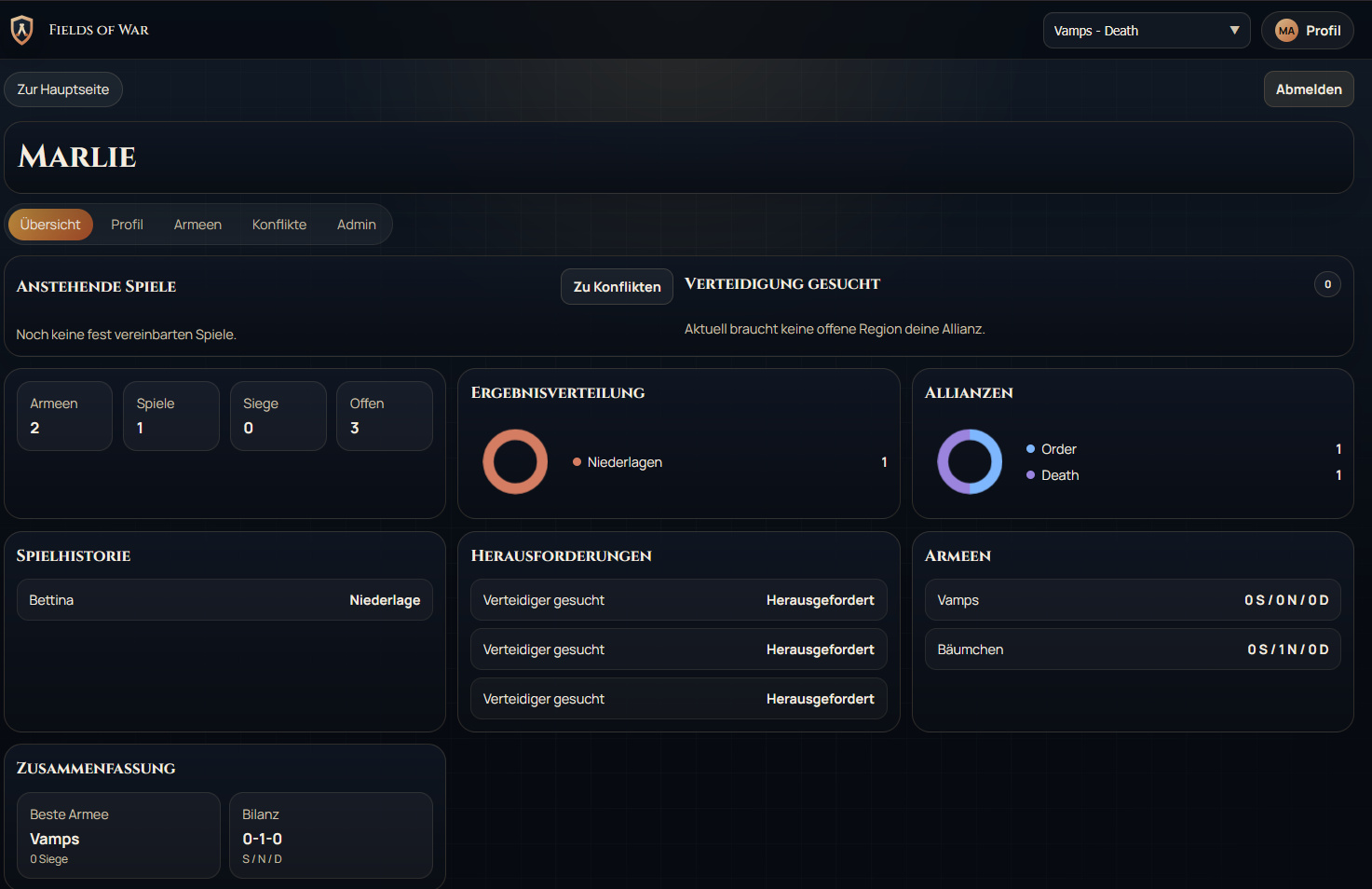This screenshot has width=1372, height=889.
Task: Click the Allianzen donut chart
Action: (969, 461)
